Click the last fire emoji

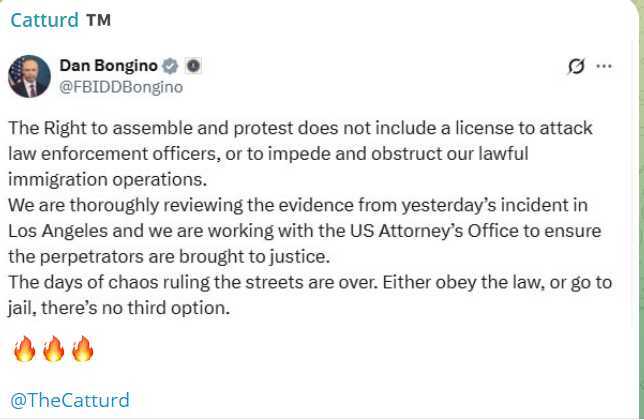(83, 349)
